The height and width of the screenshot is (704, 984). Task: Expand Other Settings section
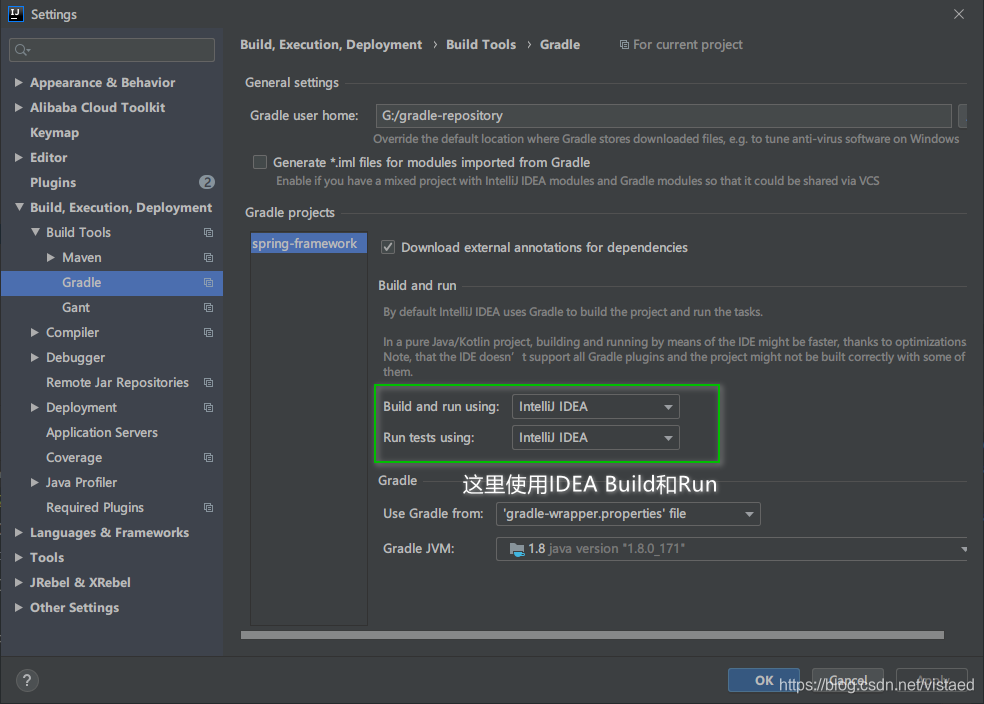pyautogui.click(x=19, y=607)
